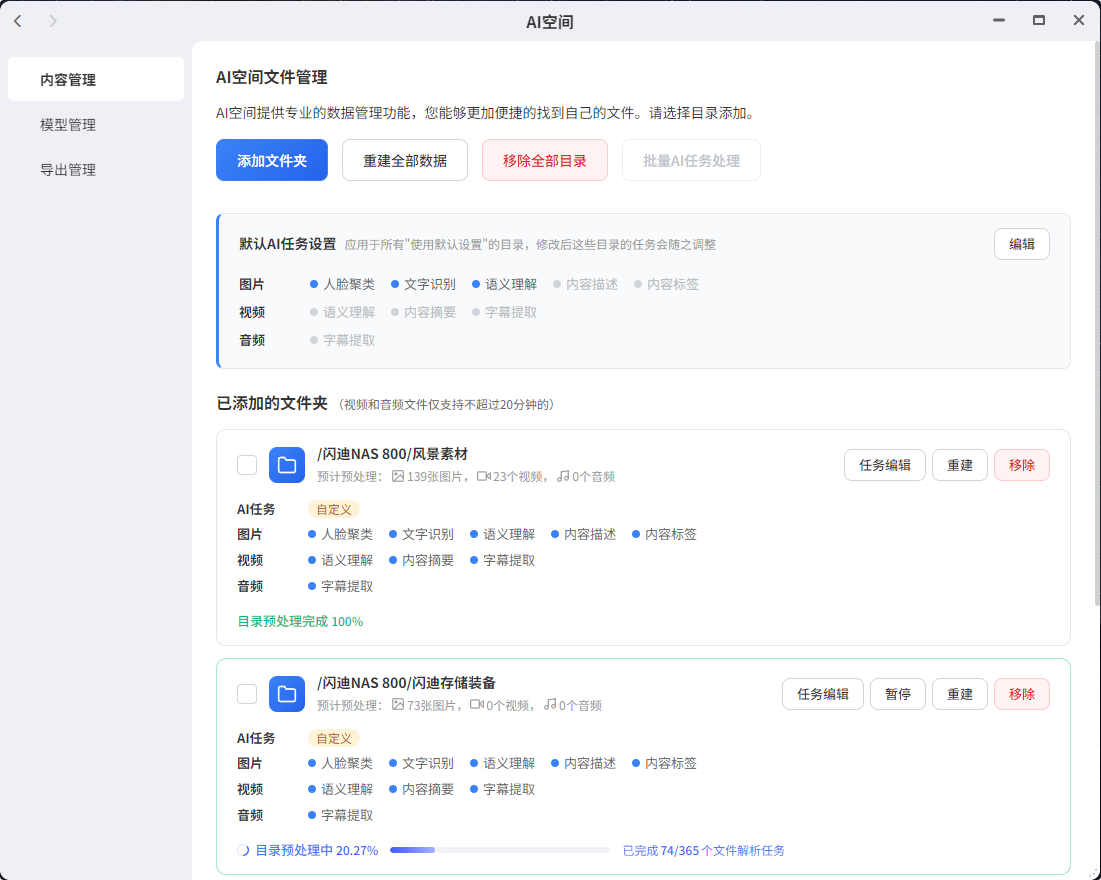Viewport: 1101px width, 880px height.
Task: Click 已完成 74/365 个文件解析任务 text
Action: pos(704,851)
